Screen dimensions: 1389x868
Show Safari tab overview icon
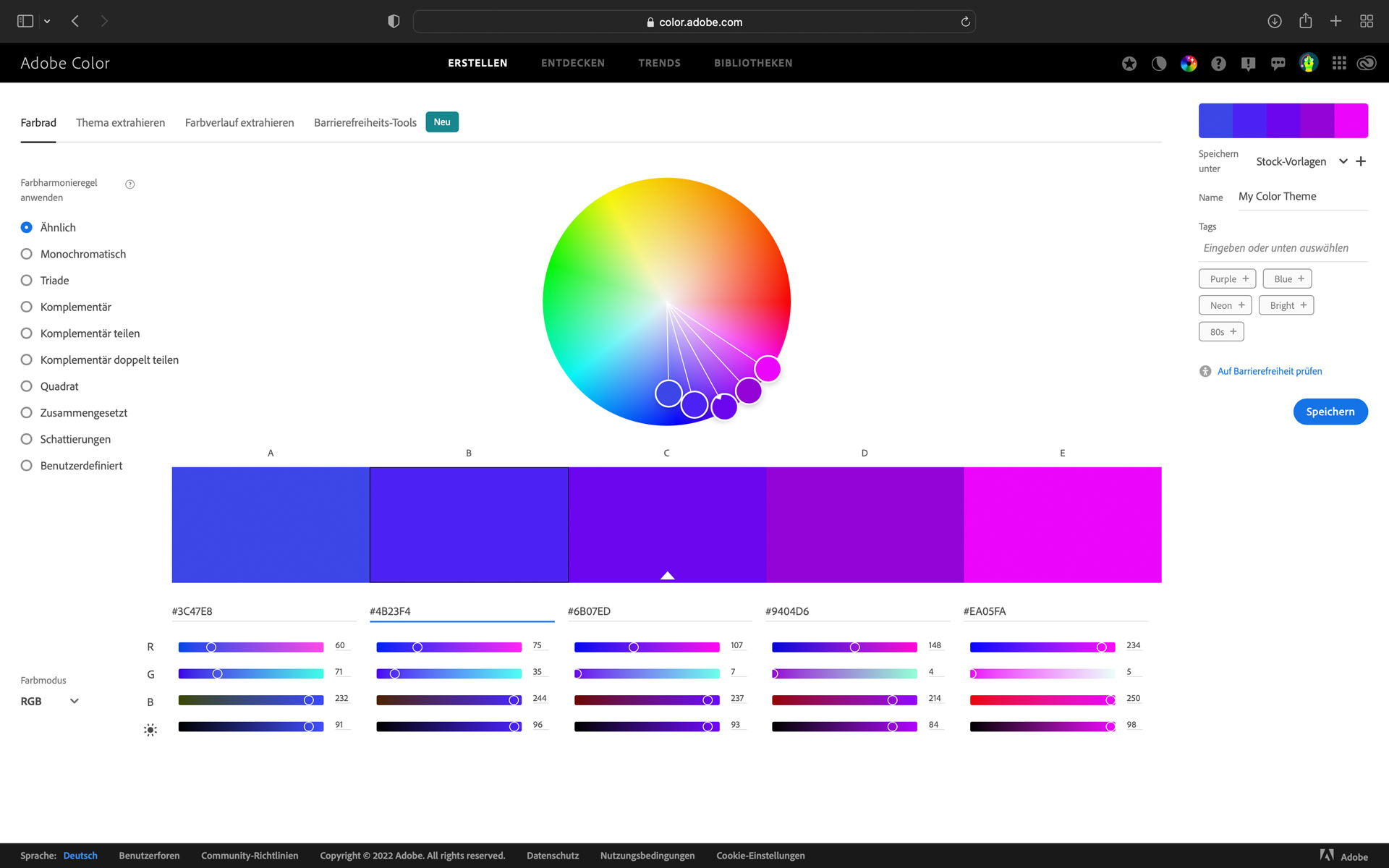[x=1367, y=22]
